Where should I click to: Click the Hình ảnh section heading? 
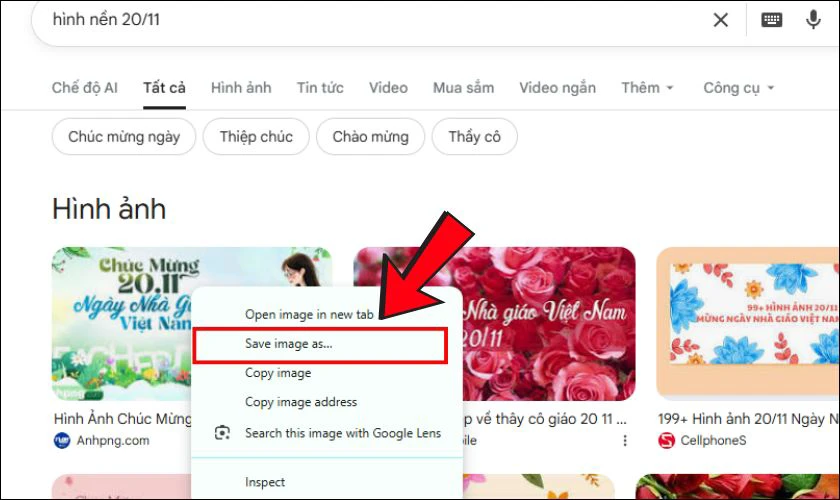point(109,209)
